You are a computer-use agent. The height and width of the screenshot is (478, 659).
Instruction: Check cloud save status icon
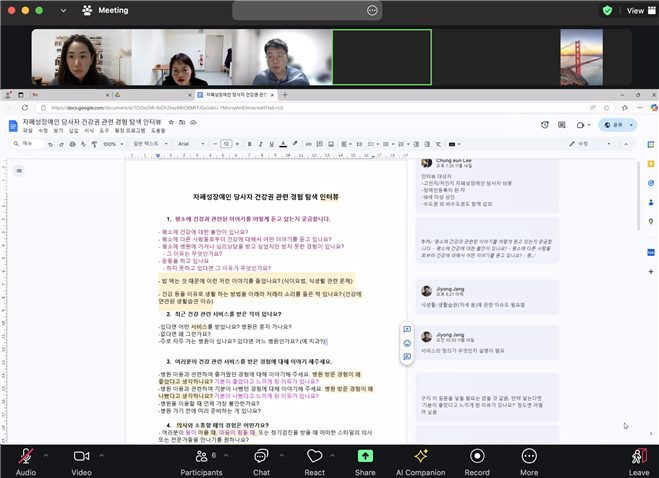pos(193,122)
